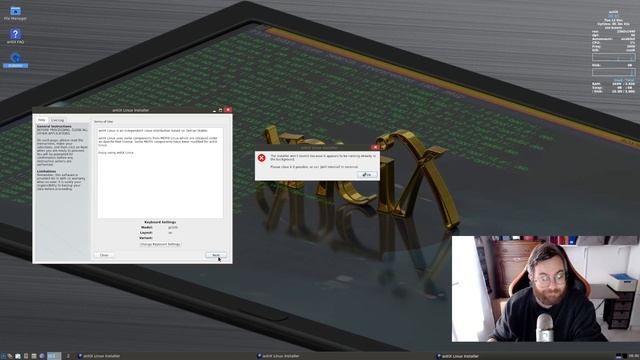The height and width of the screenshot is (360, 640).
Task: Click Change Keyboard Settings button
Action: 160,244
